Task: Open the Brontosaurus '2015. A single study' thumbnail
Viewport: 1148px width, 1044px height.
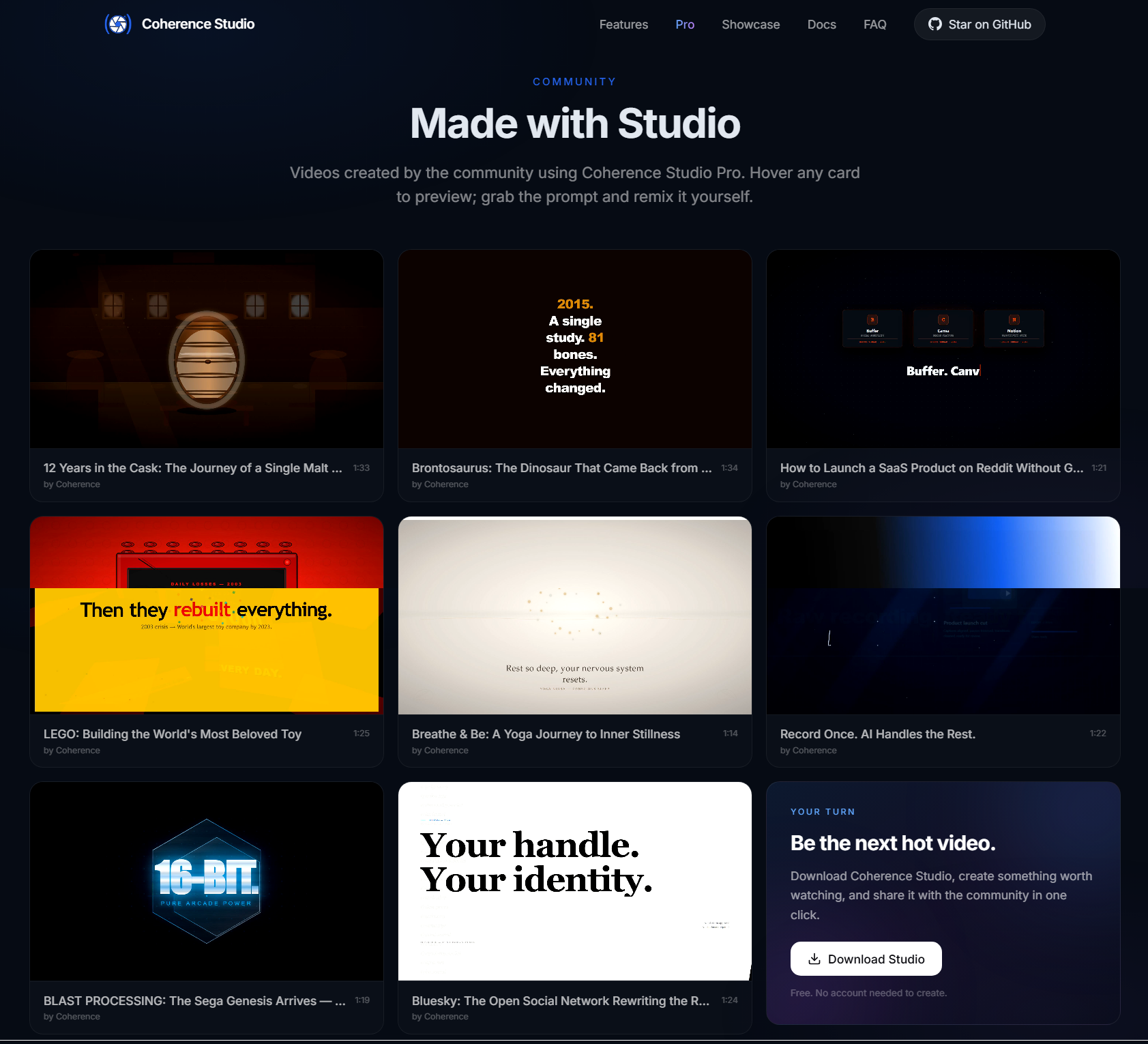Action: [x=575, y=349]
